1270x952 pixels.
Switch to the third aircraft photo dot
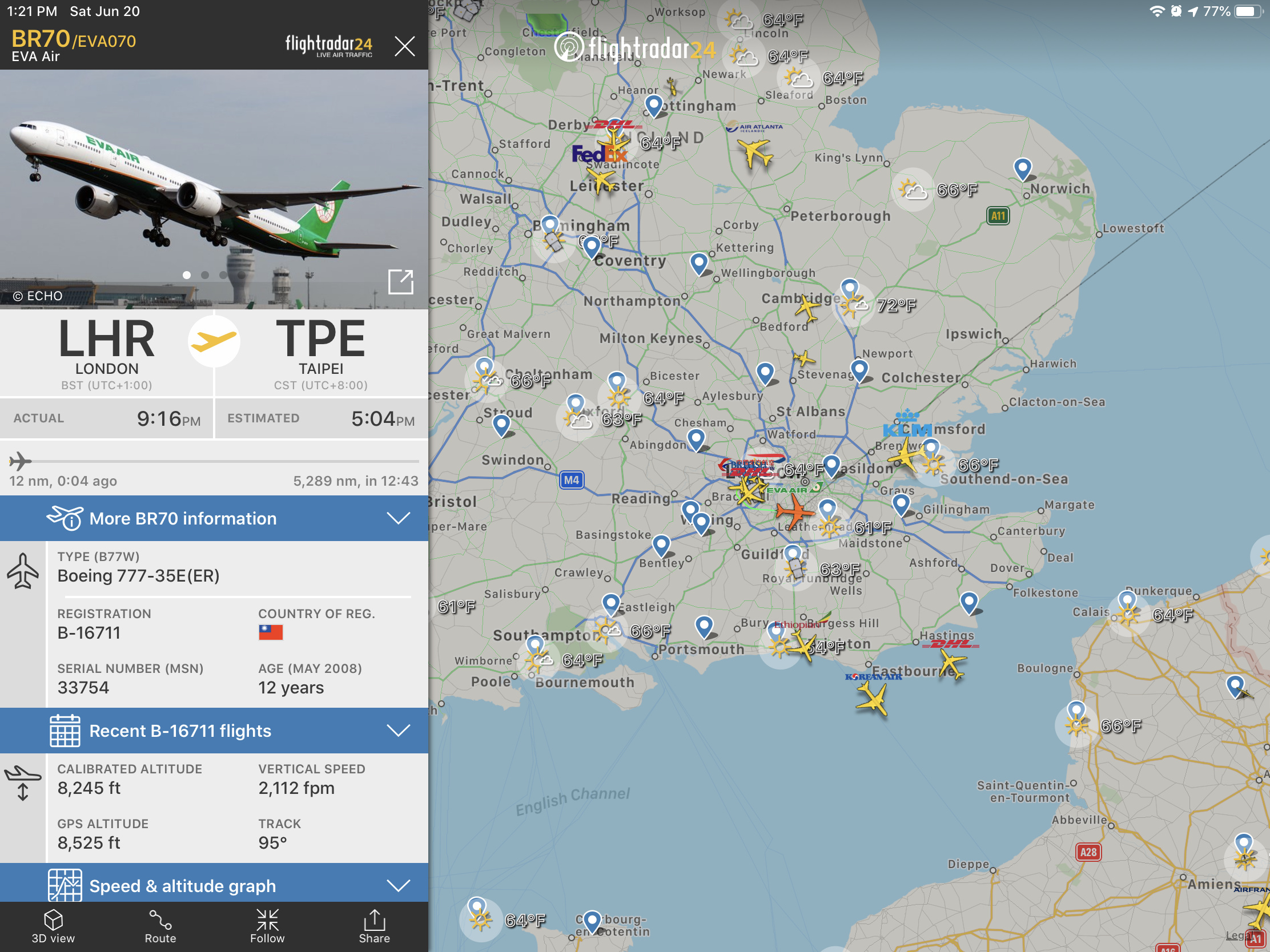[x=223, y=276]
